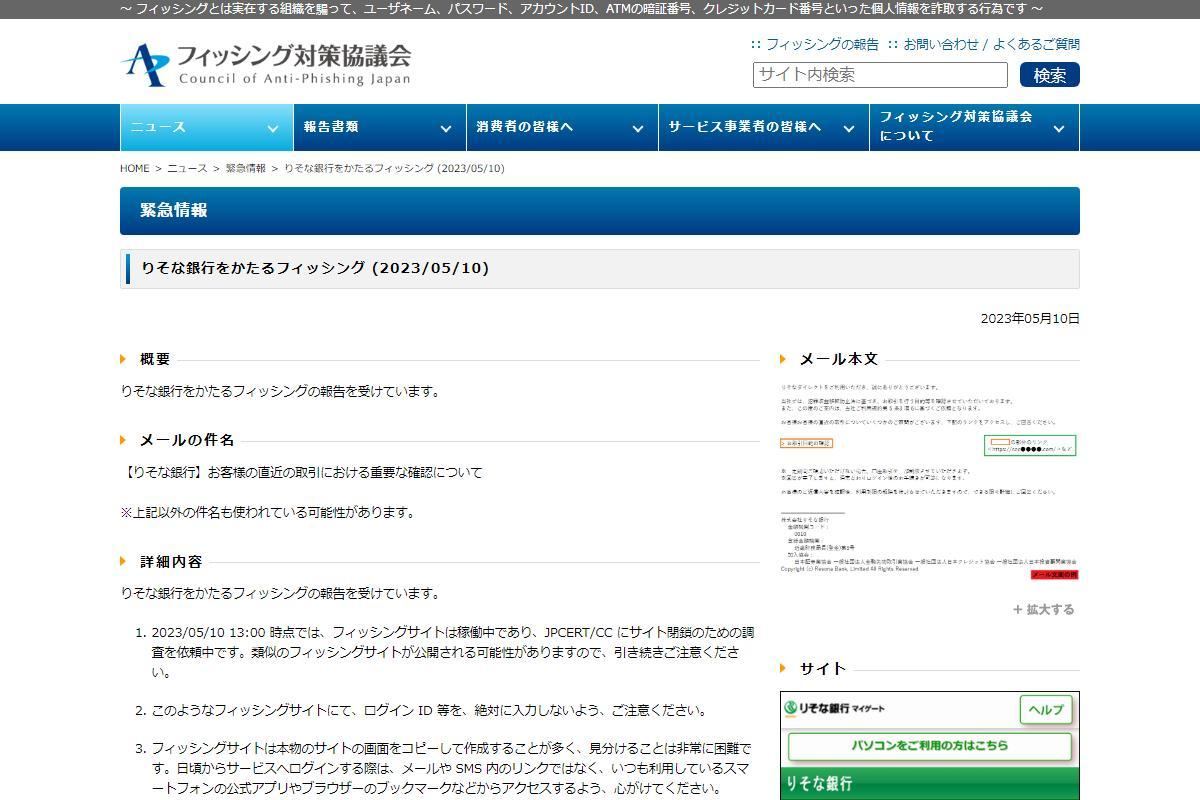
Task: Open the 消費者の皆様へ menu
Action: (x=562, y=127)
